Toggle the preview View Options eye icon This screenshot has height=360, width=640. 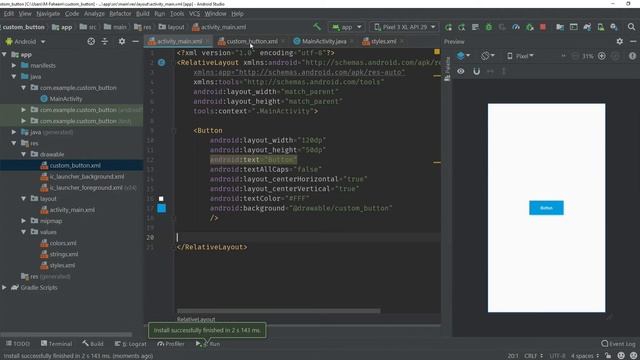coord(460,71)
